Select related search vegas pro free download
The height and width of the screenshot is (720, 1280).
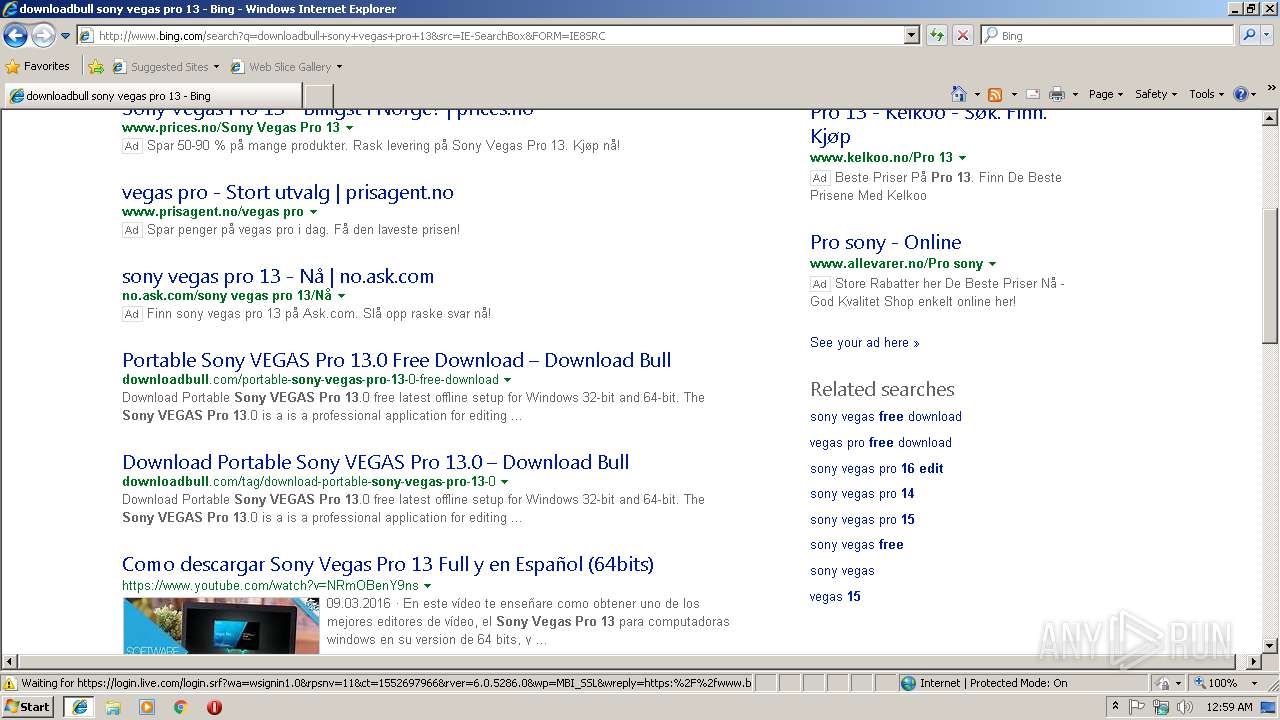coord(880,442)
